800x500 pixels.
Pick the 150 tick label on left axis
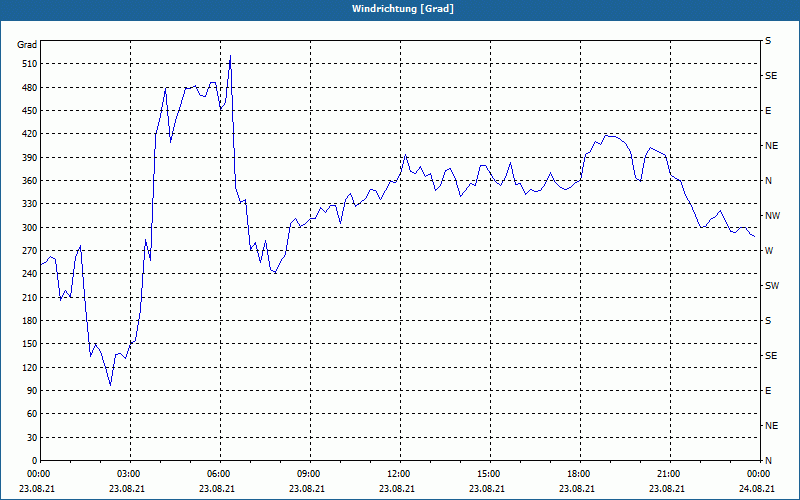pos(30,344)
